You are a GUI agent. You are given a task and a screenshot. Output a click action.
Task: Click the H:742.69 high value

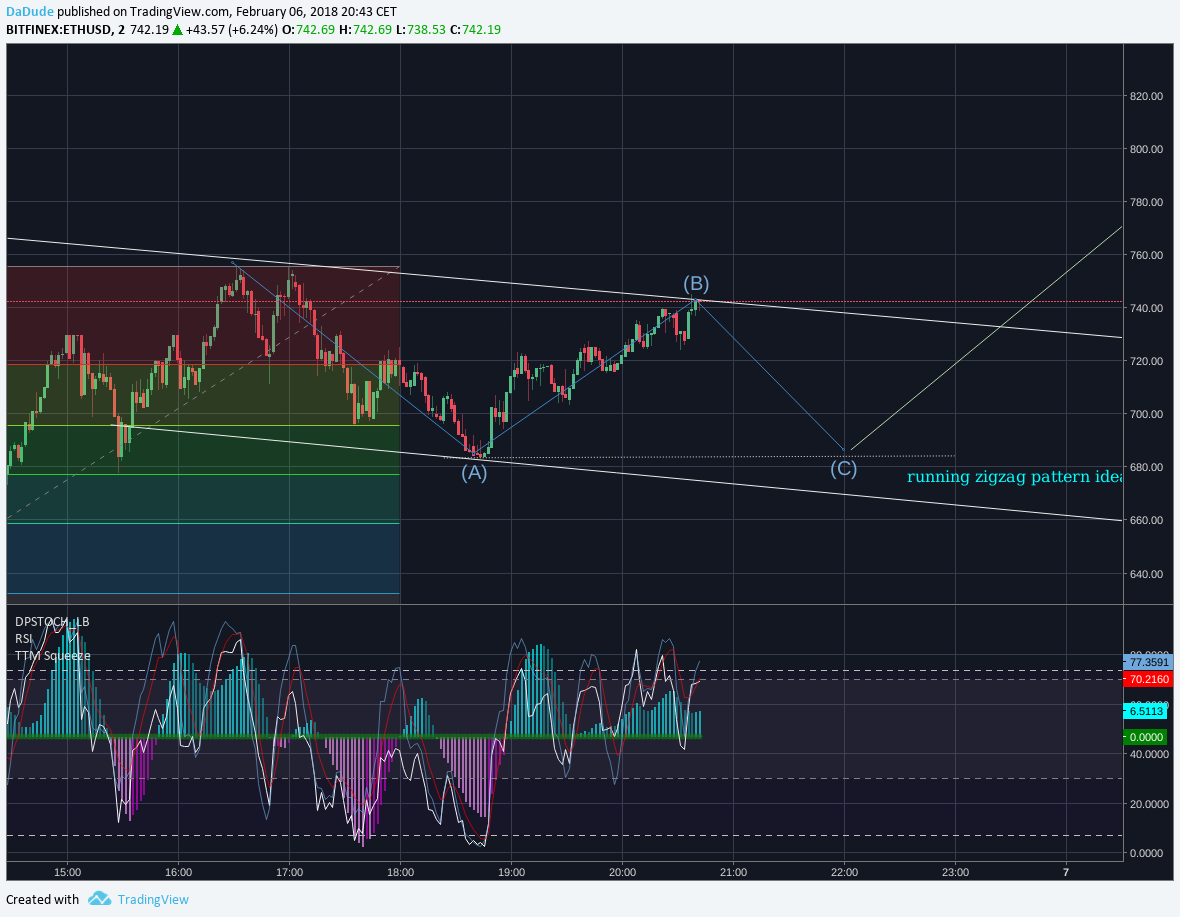point(365,30)
